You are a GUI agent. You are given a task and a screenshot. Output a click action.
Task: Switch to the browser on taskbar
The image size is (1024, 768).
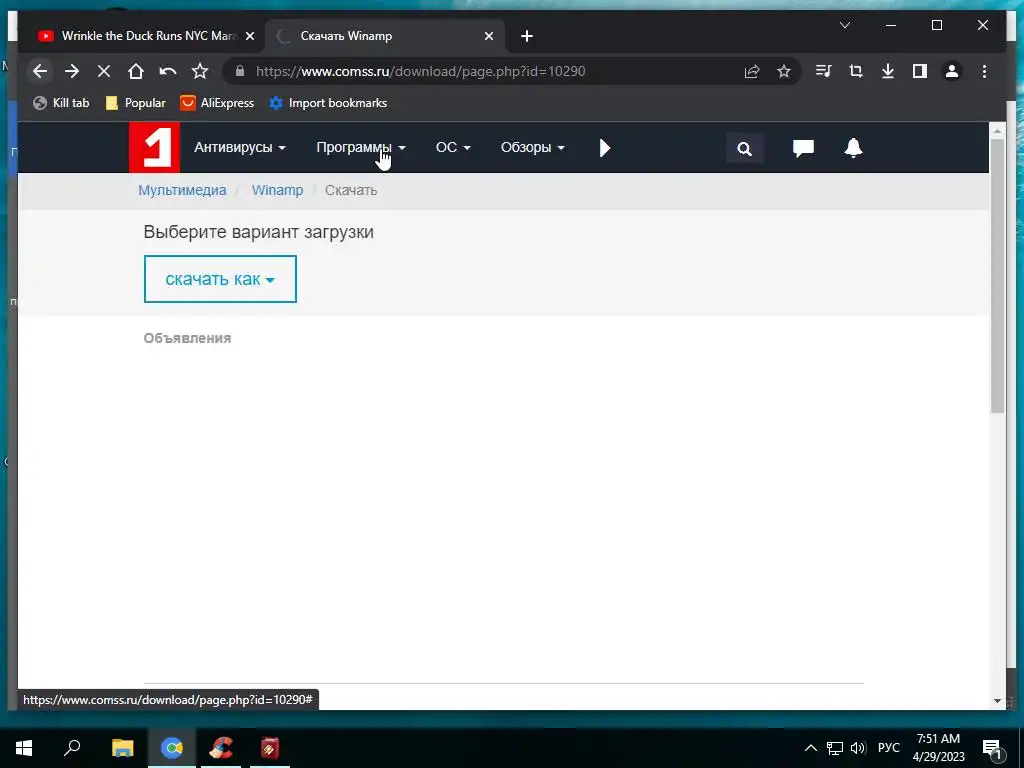(172, 748)
